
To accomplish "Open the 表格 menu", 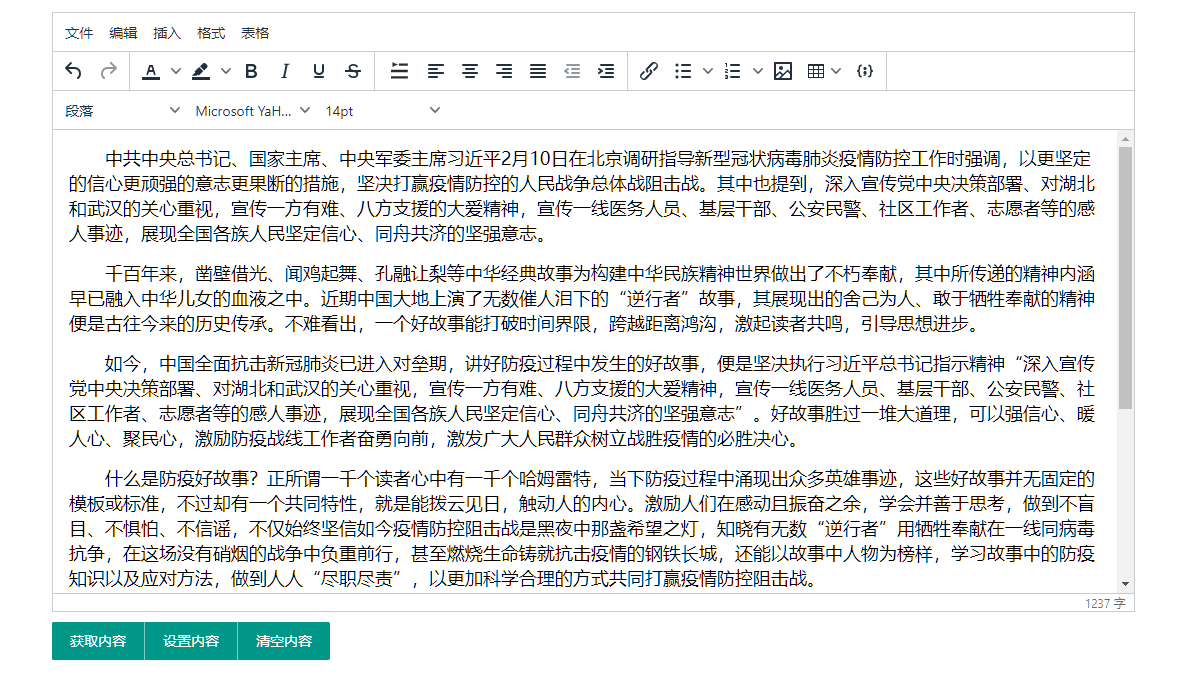I will (x=255, y=33).
